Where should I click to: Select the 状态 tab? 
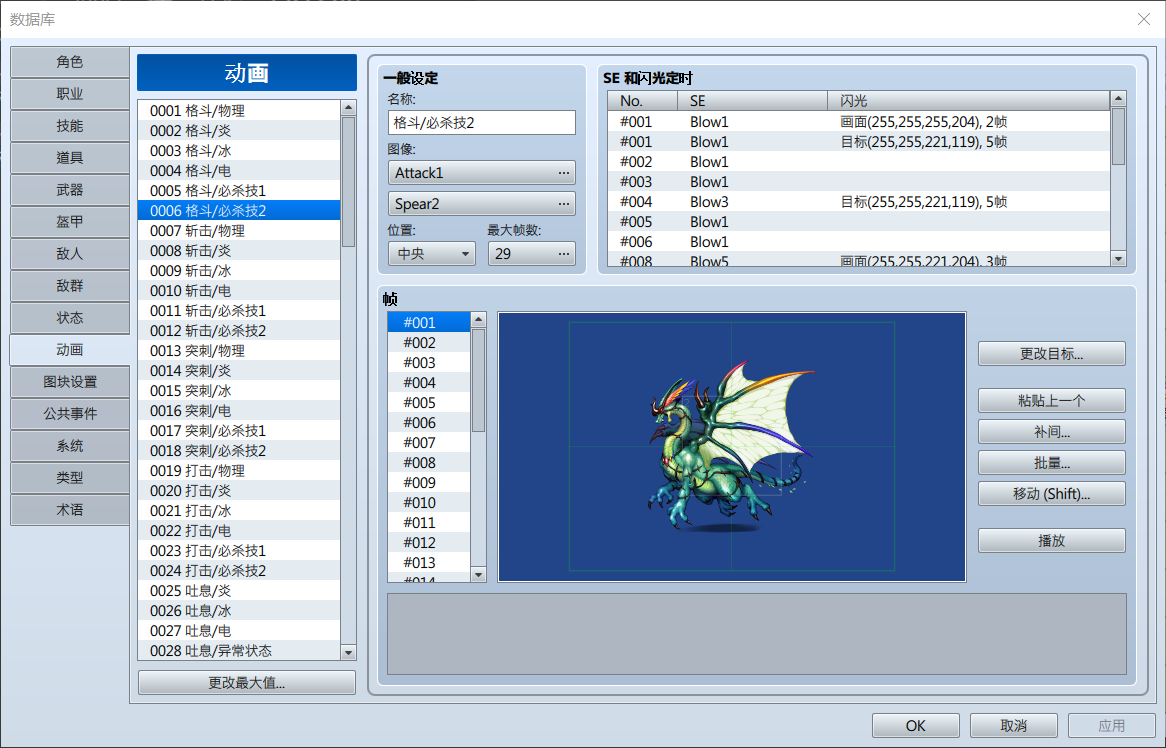coord(69,317)
